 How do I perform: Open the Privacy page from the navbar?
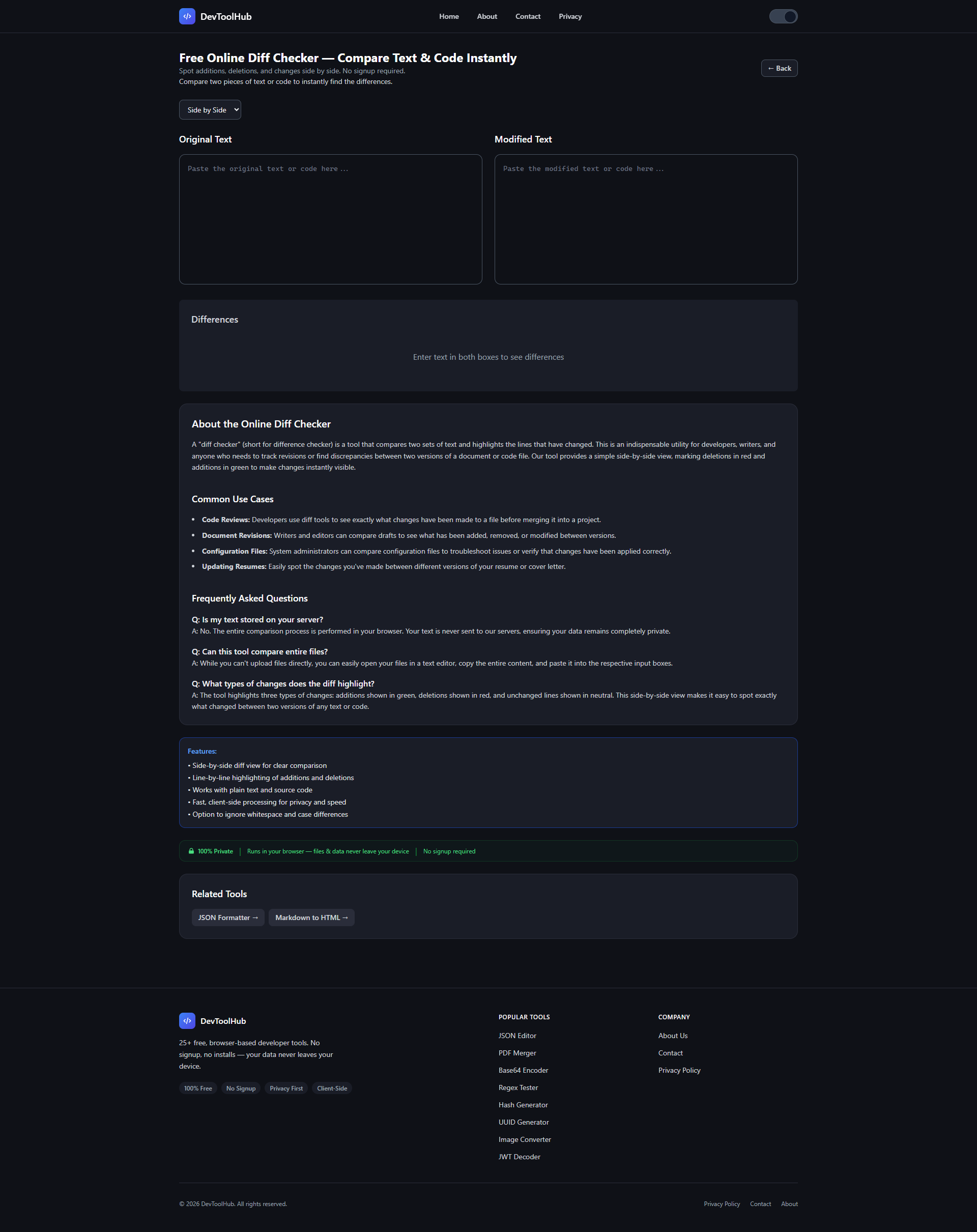tap(569, 16)
